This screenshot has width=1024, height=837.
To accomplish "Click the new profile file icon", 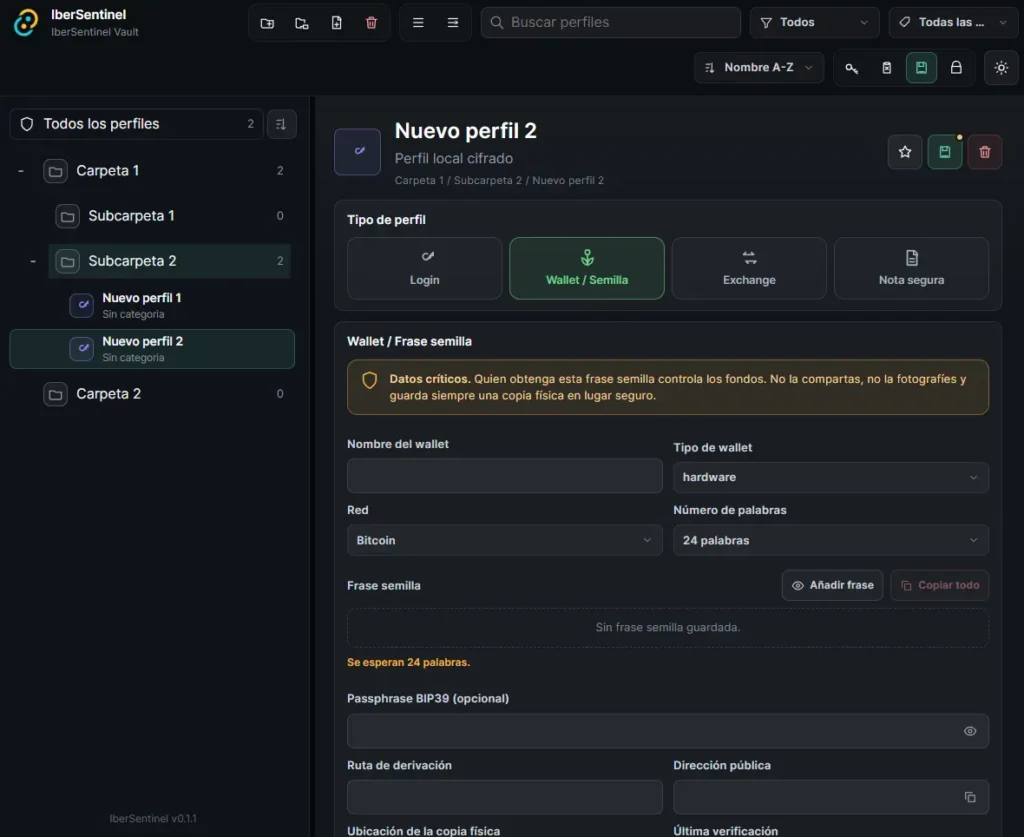I will tap(336, 23).
